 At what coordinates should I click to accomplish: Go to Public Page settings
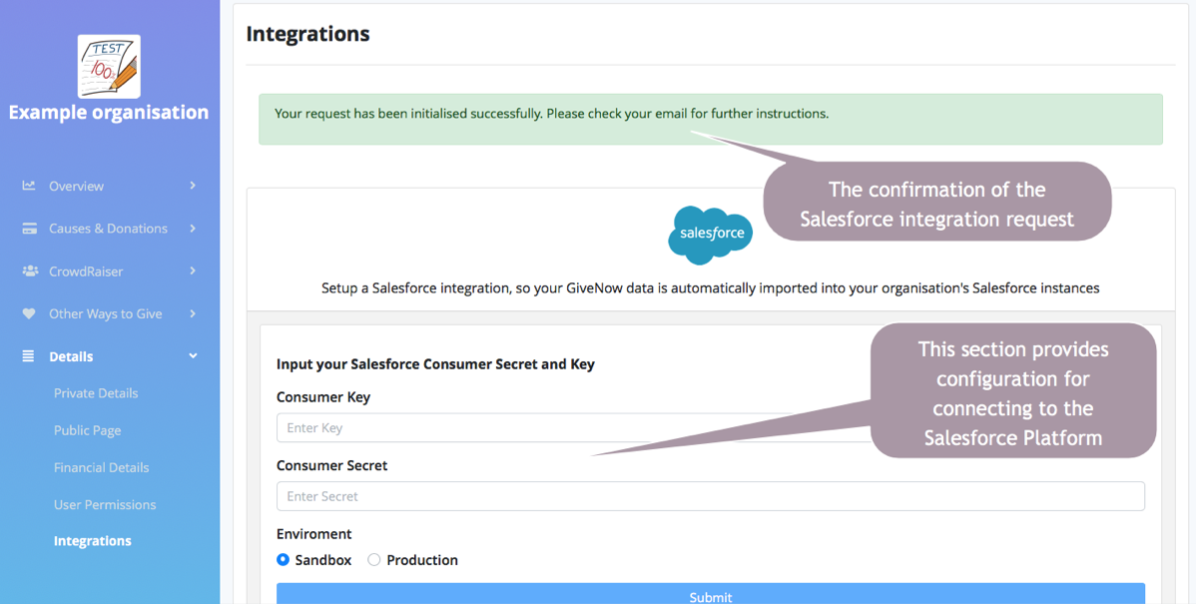pyautogui.click(x=88, y=431)
